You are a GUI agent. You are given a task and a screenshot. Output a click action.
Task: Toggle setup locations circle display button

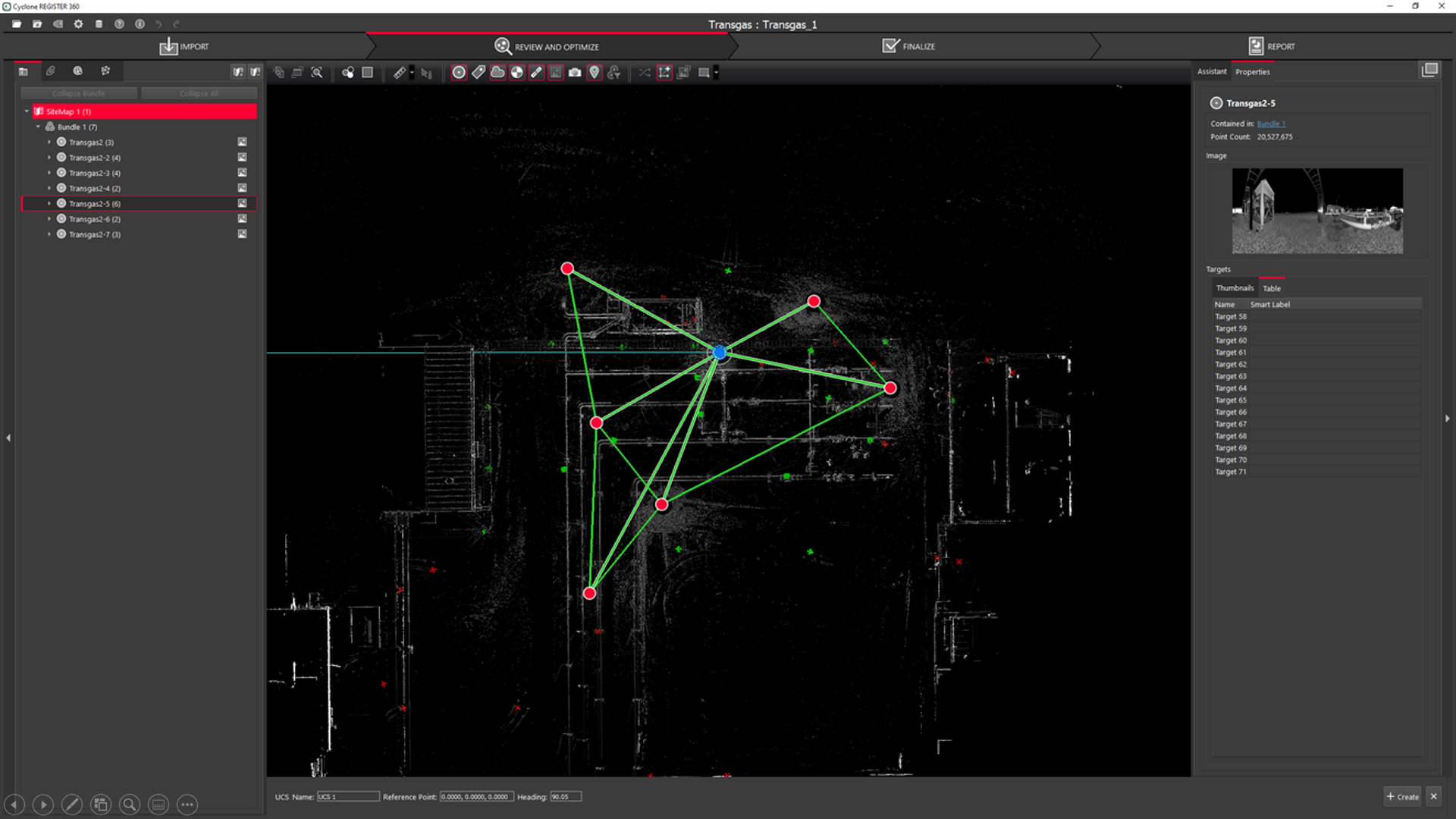pos(459,73)
